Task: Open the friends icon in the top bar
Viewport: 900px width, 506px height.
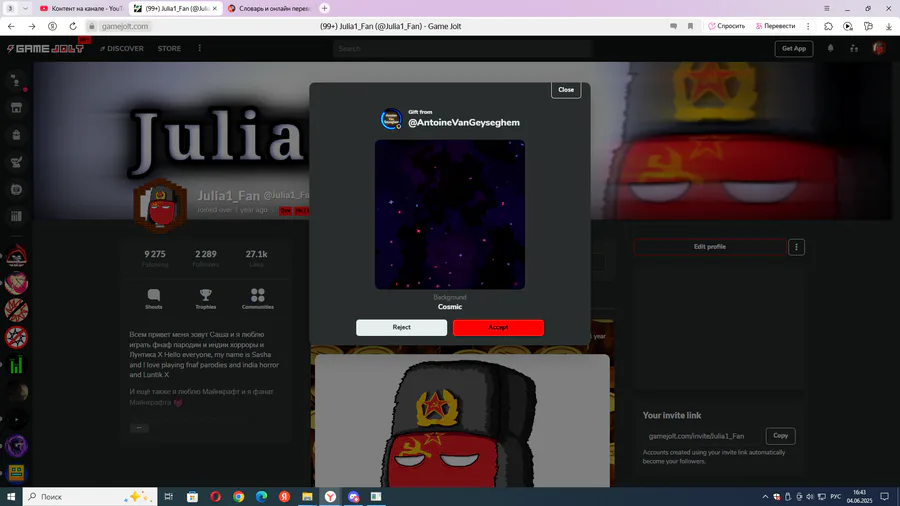Action: 854,49
